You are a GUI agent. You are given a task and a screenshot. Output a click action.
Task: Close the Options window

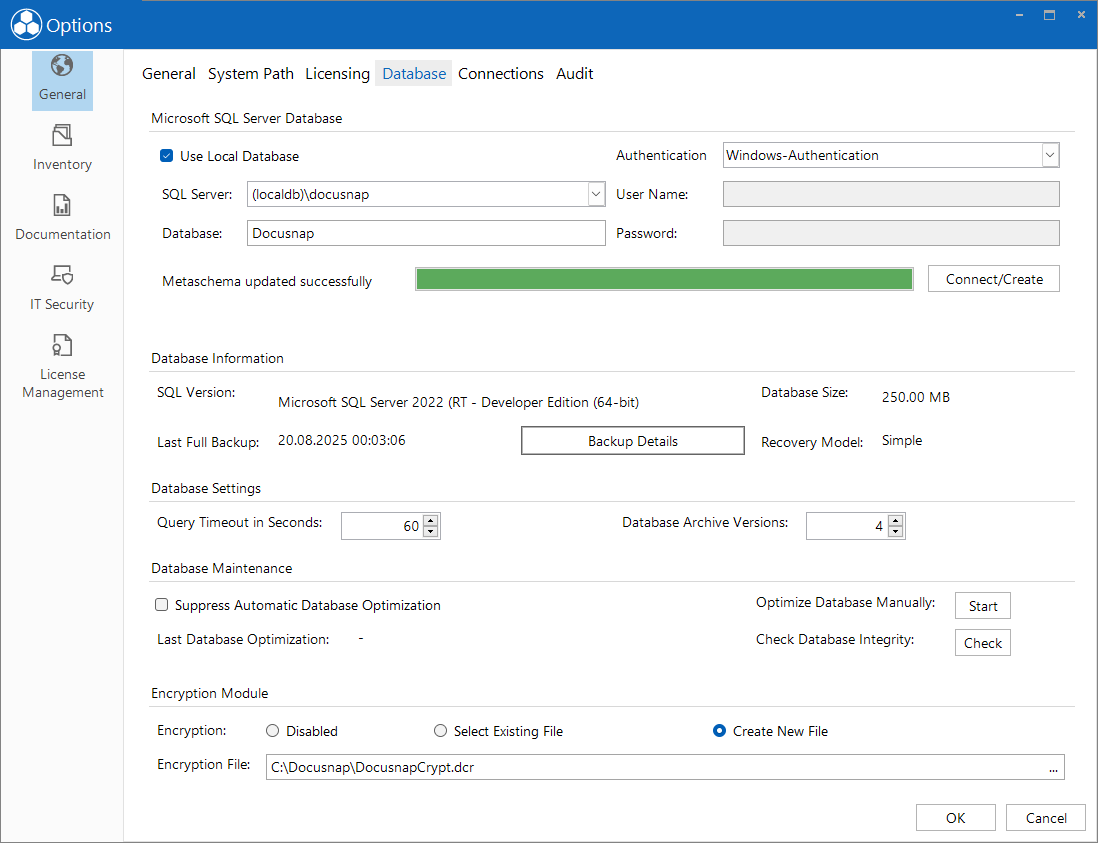1080,15
